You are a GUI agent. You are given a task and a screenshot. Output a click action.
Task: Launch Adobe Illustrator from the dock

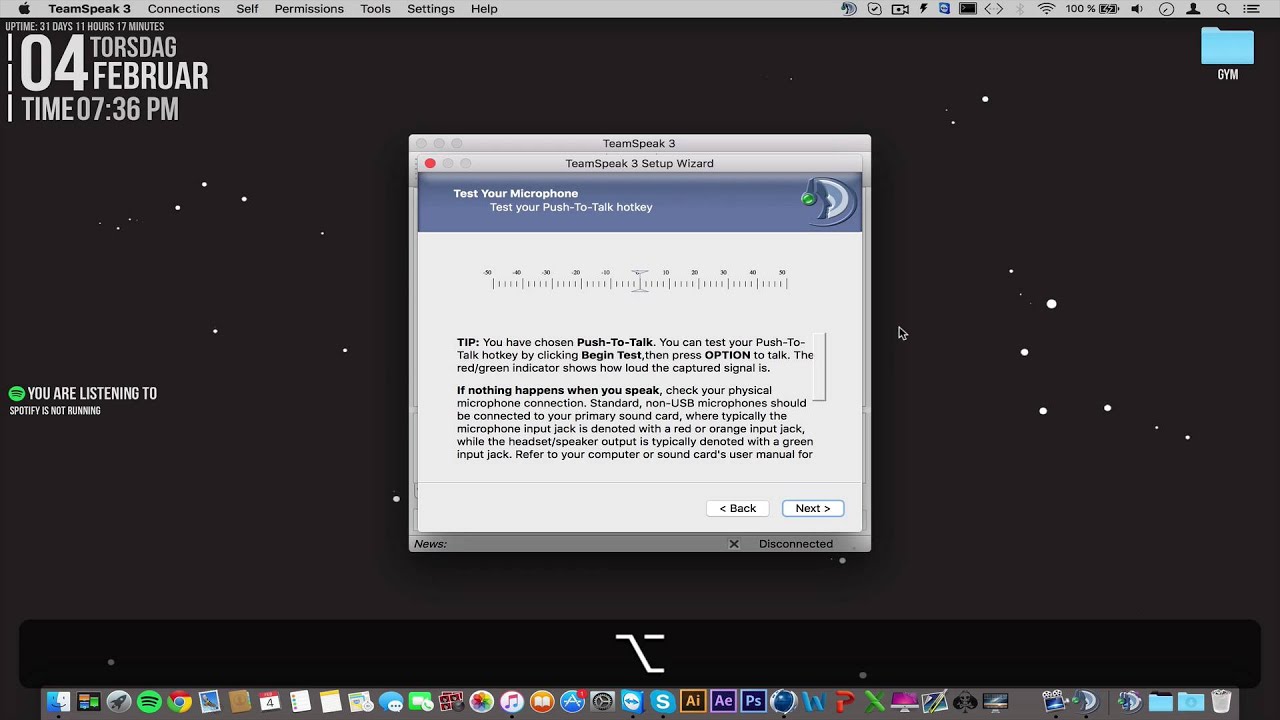(x=693, y=702)
